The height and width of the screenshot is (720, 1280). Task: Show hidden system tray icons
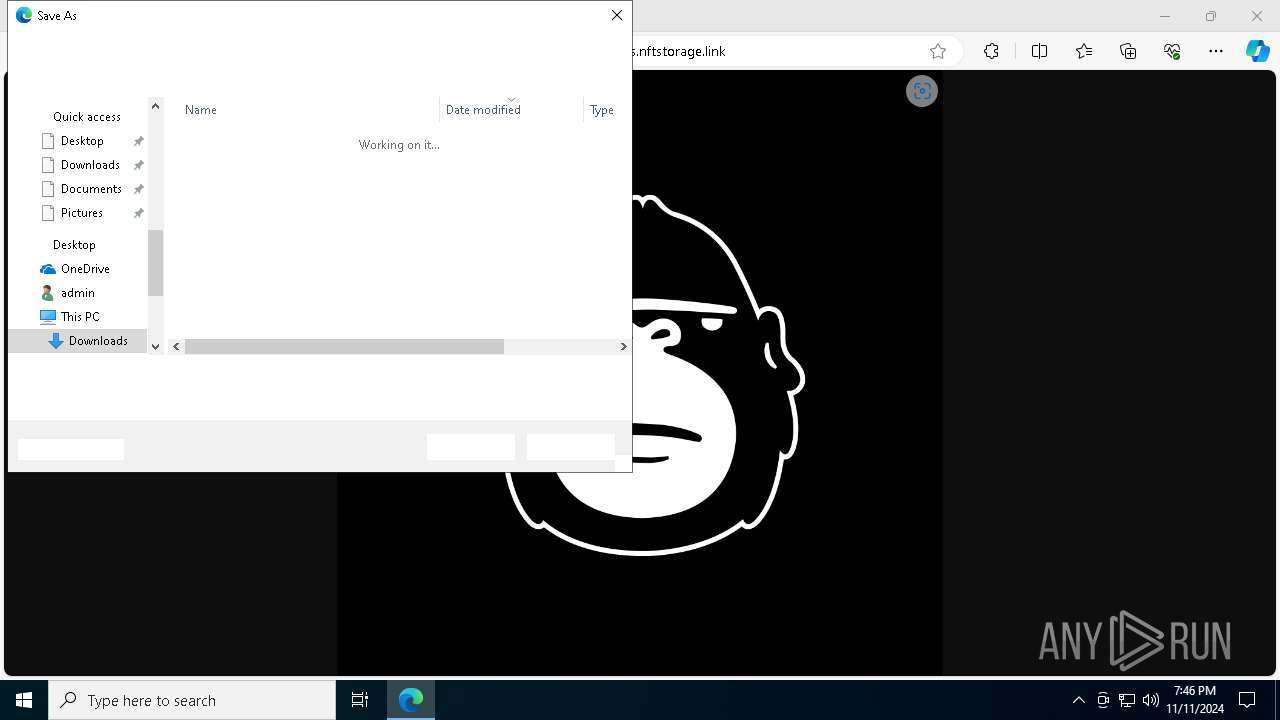click(x=1078, y=700)
